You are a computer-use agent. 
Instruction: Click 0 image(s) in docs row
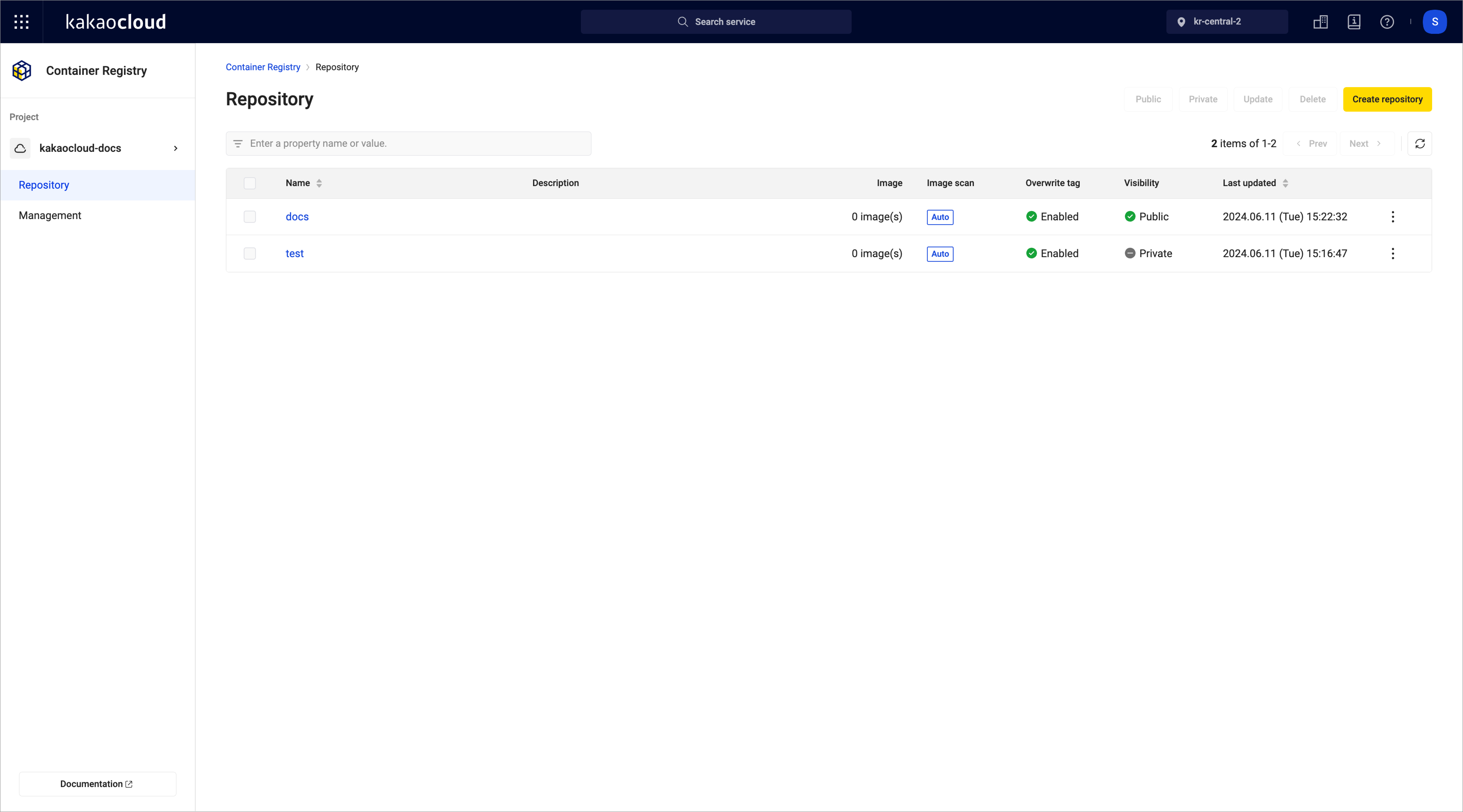876,217
